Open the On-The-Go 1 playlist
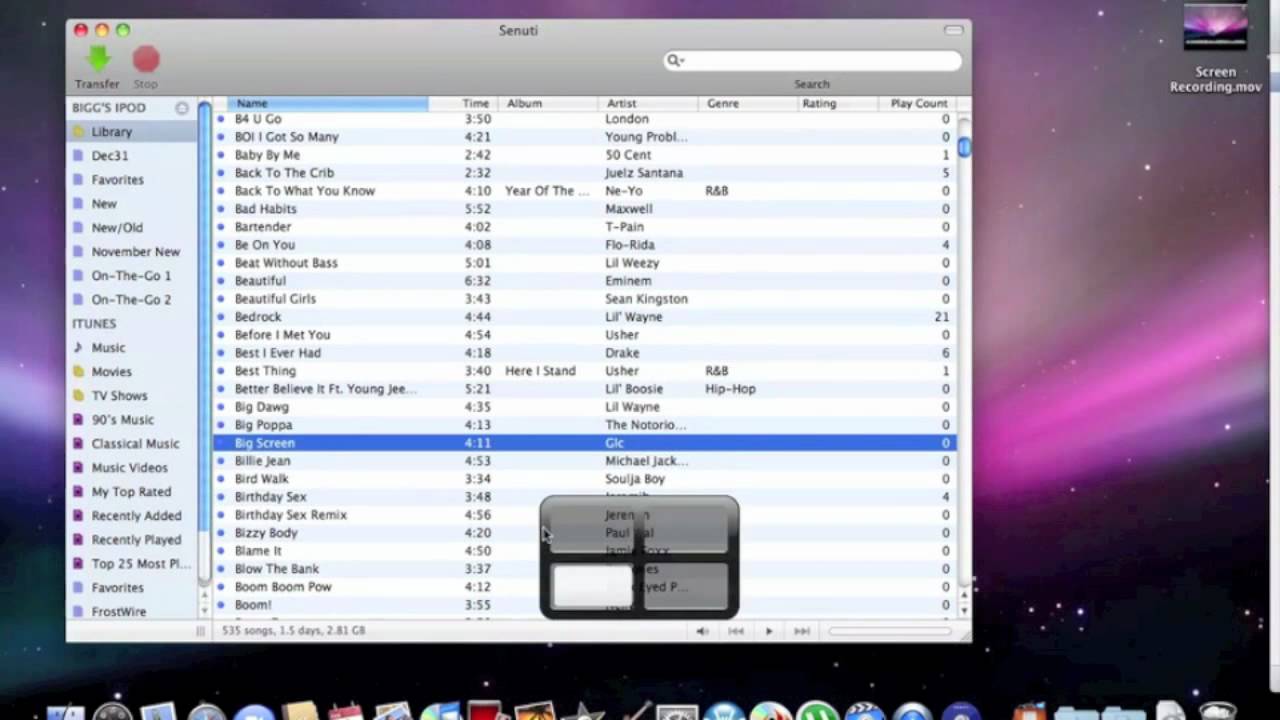This screenshot has height=720, width=1280. pos(132,276)
